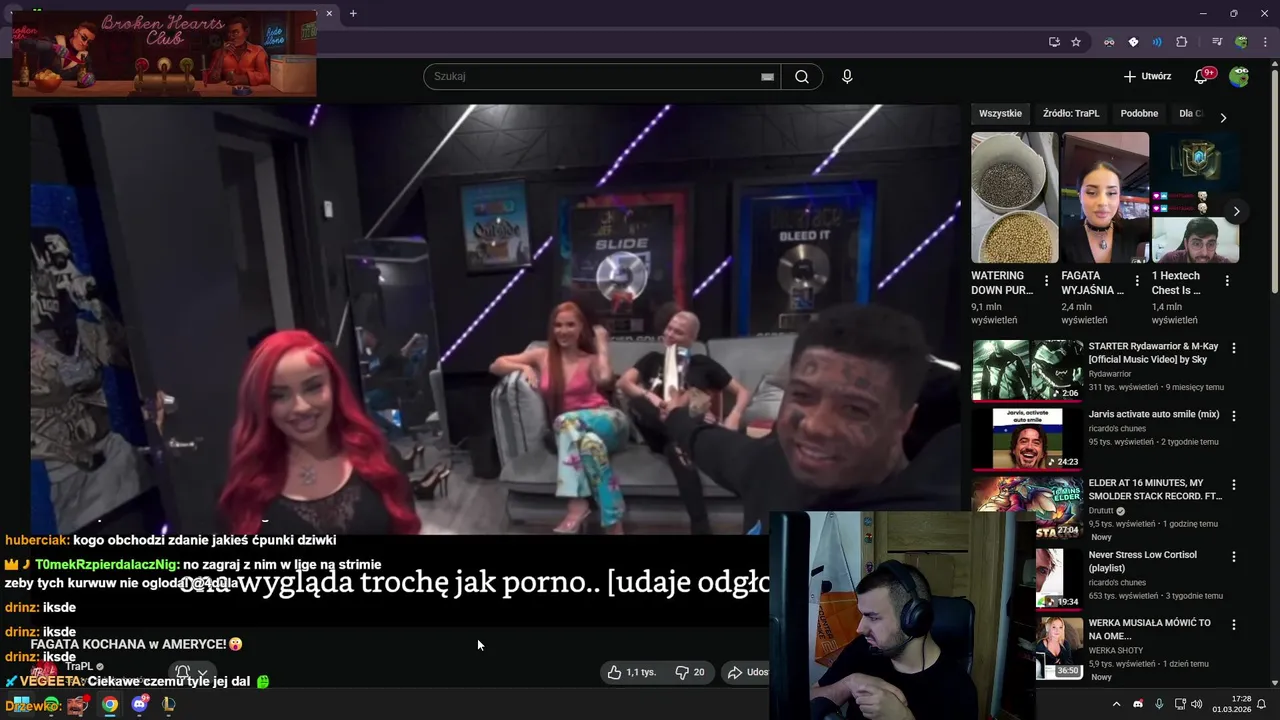
Task: Click the glasses-face extension icon in toolbar
Action: pyautogui.click(x=1109, y=42)
